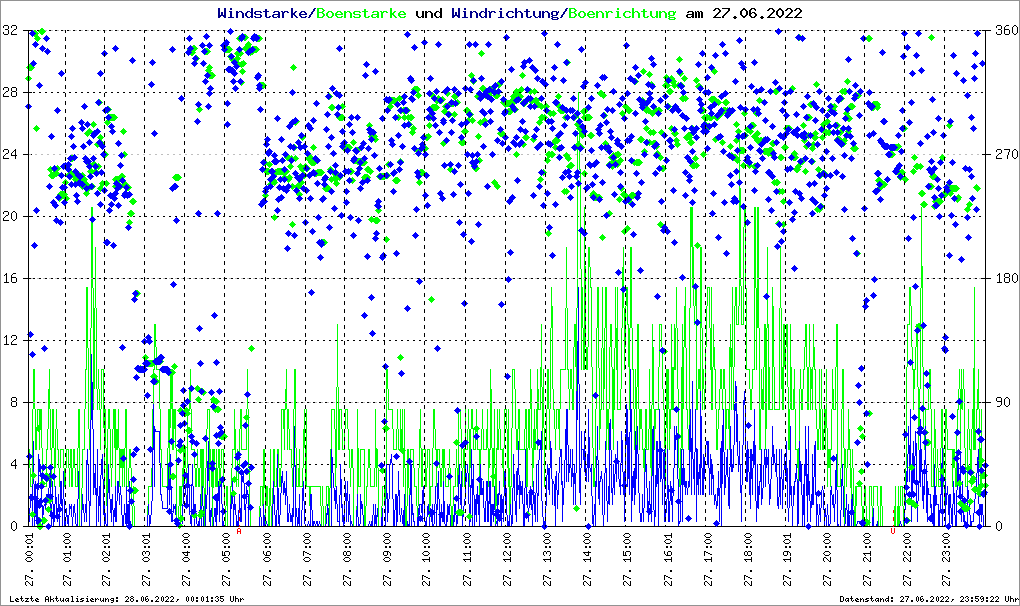The image size is (1020, 606).
Task: Click the red sunrise marker 'A'
Action: tap(239, 532)
